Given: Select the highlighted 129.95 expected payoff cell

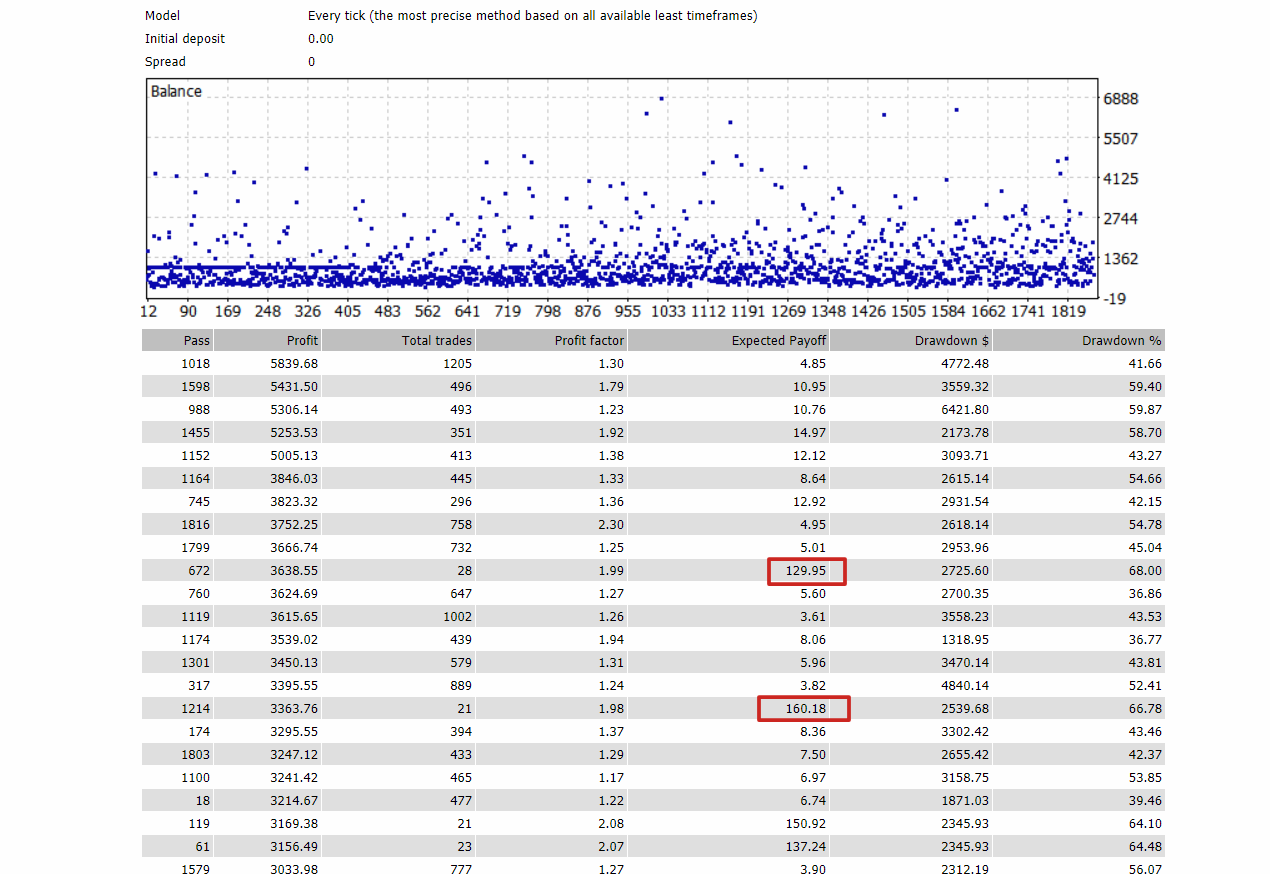Looking at the screenshot, I should point(807,571).
